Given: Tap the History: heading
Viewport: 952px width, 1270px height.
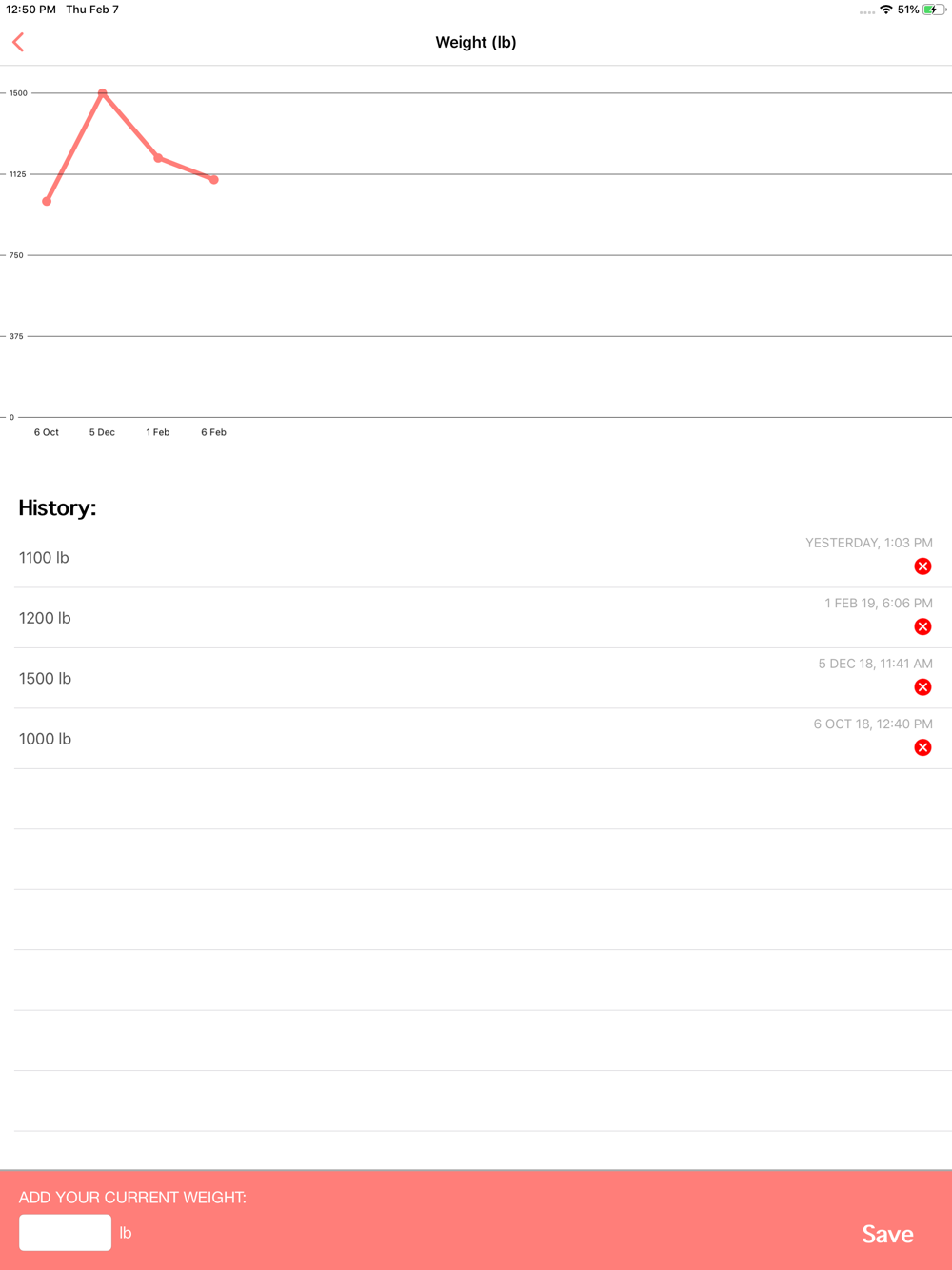Looking at the screenshot, I should [57, 507].
